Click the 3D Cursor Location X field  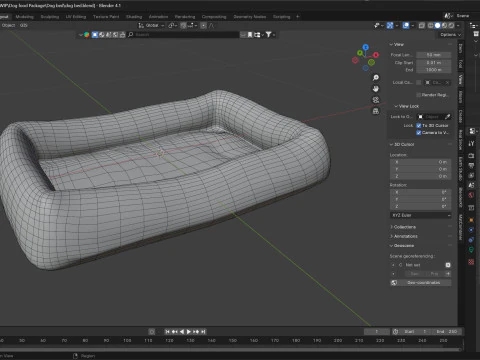[421, 162]
